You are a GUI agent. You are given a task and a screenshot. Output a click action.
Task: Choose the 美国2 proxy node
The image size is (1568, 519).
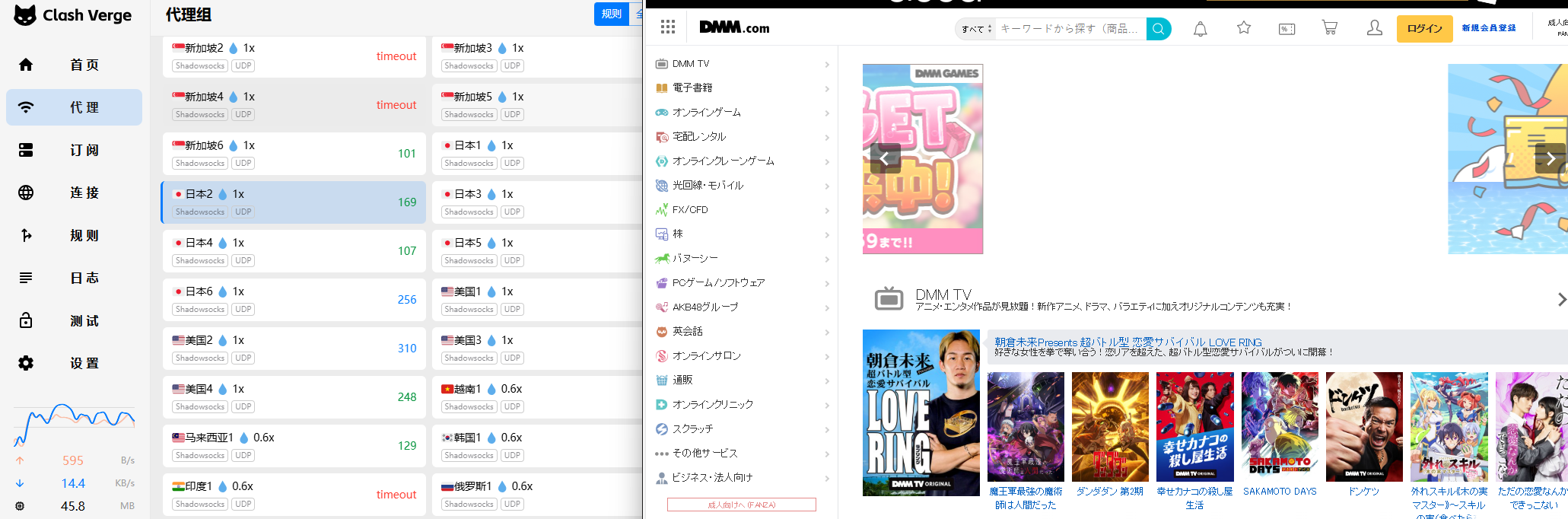tap(294, 349)
